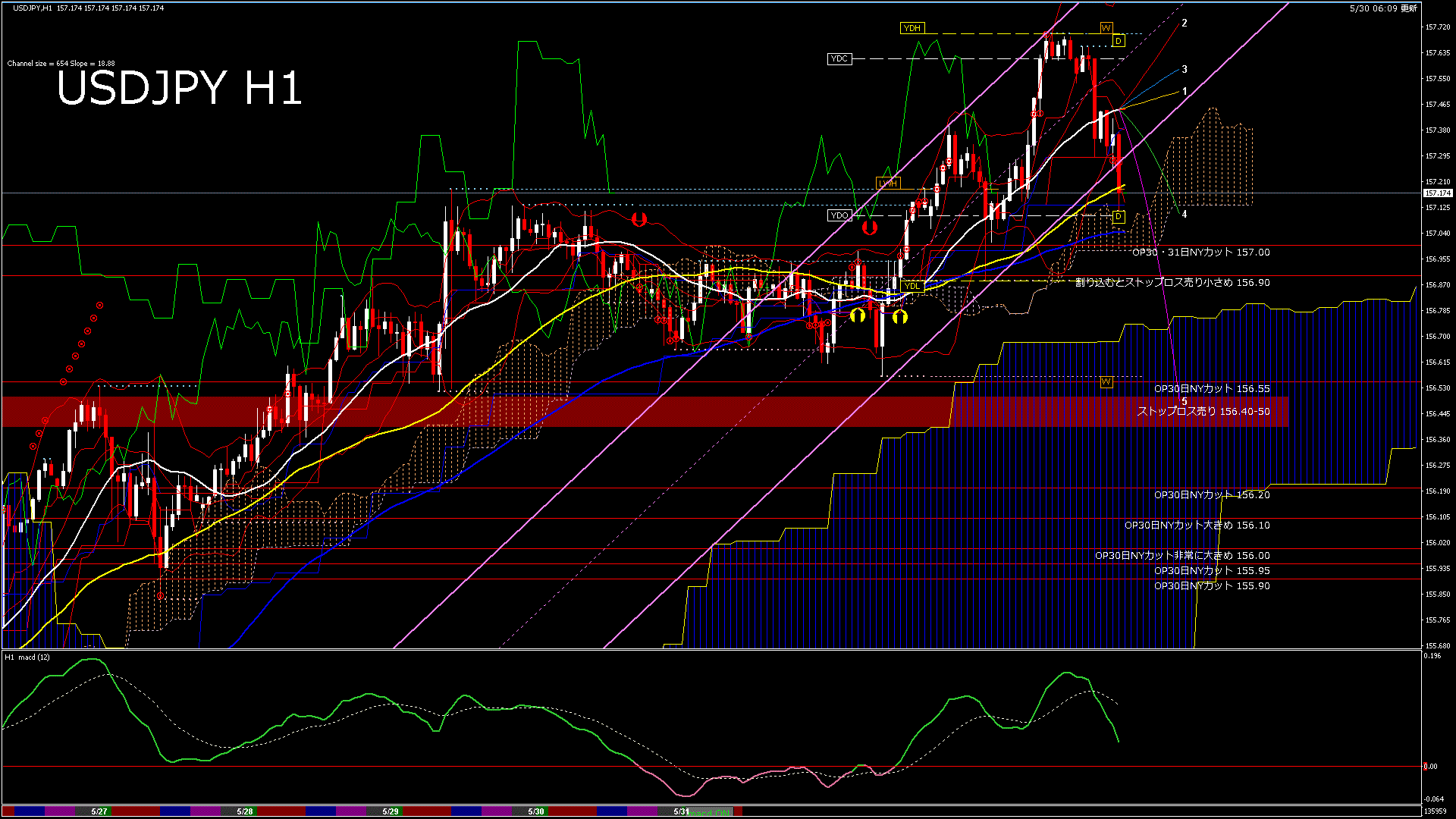
Task: Click the 156.445 price axis label
Action: (1438, 414)
